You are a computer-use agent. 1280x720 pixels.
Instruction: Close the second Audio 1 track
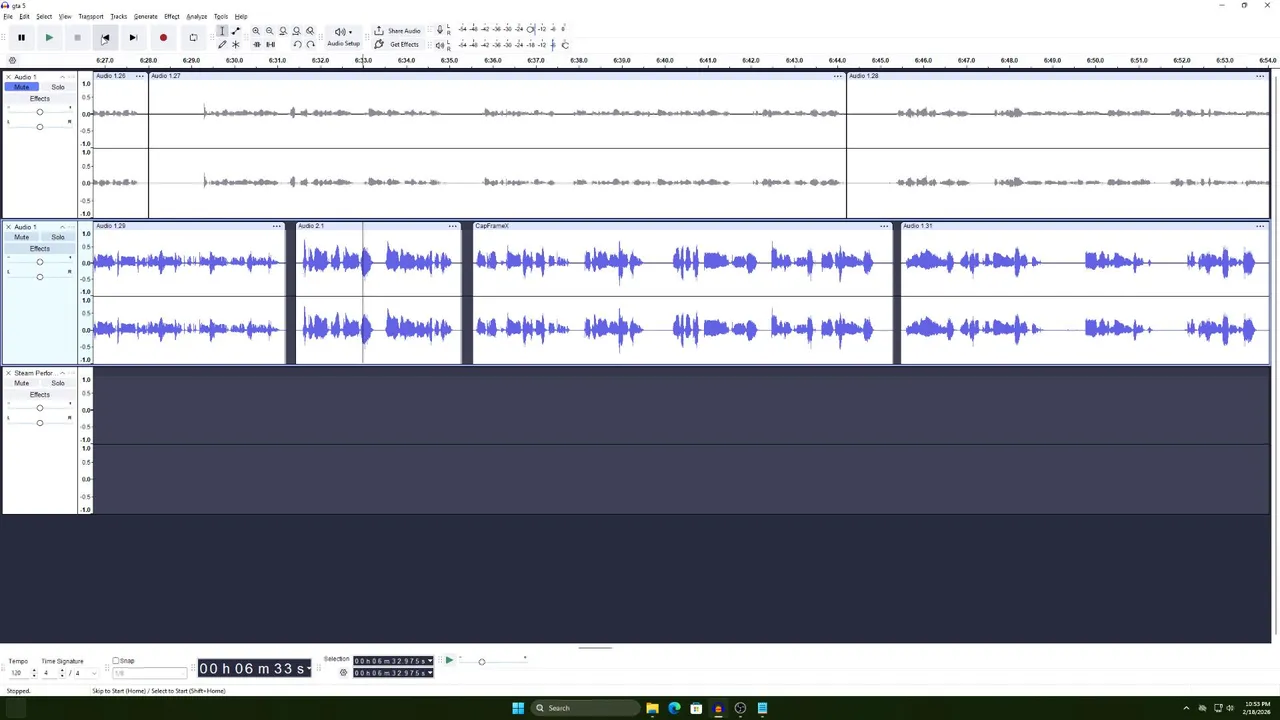tap(9, 227)
